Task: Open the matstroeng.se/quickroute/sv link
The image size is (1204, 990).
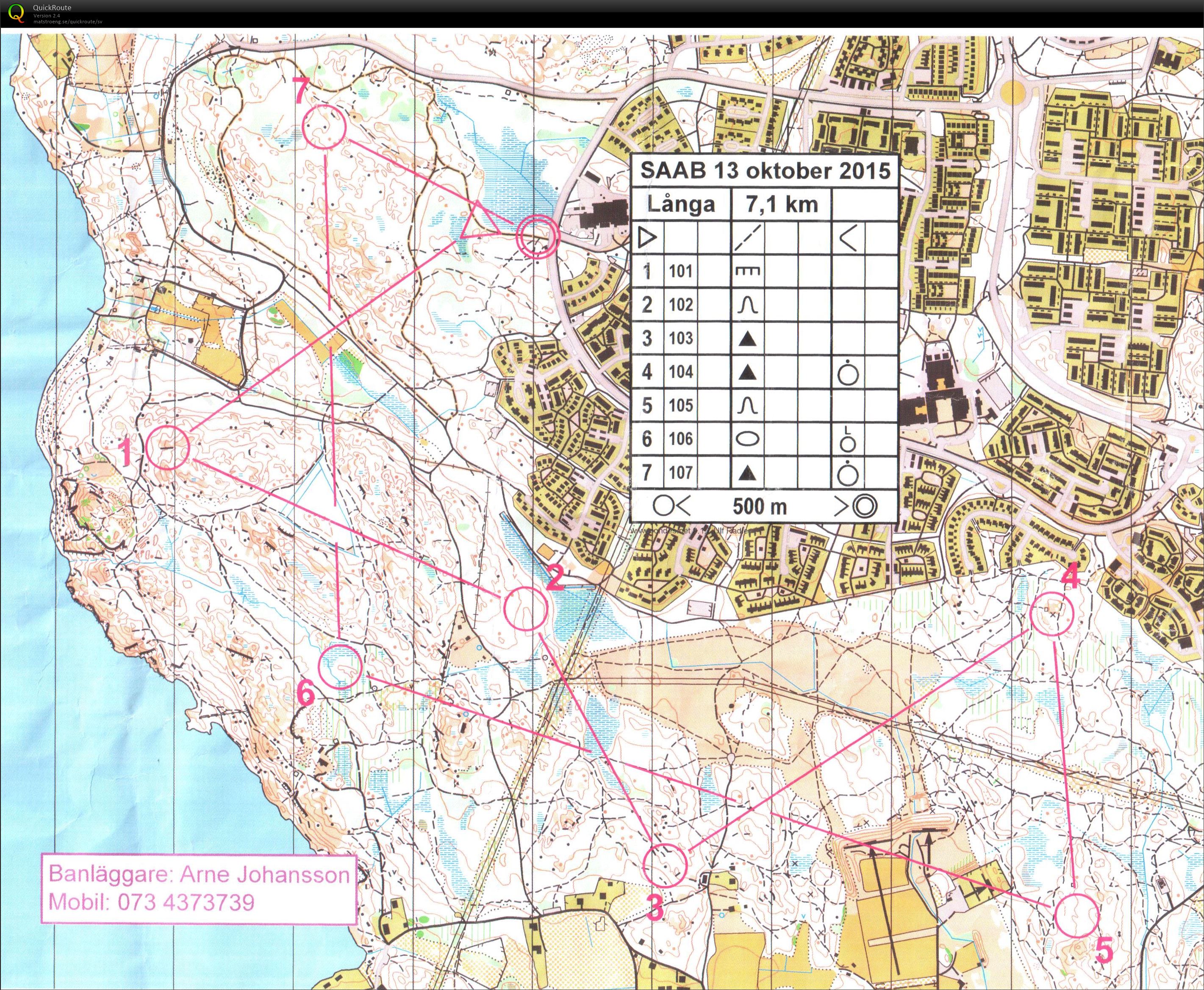Action: click(68, 22)
